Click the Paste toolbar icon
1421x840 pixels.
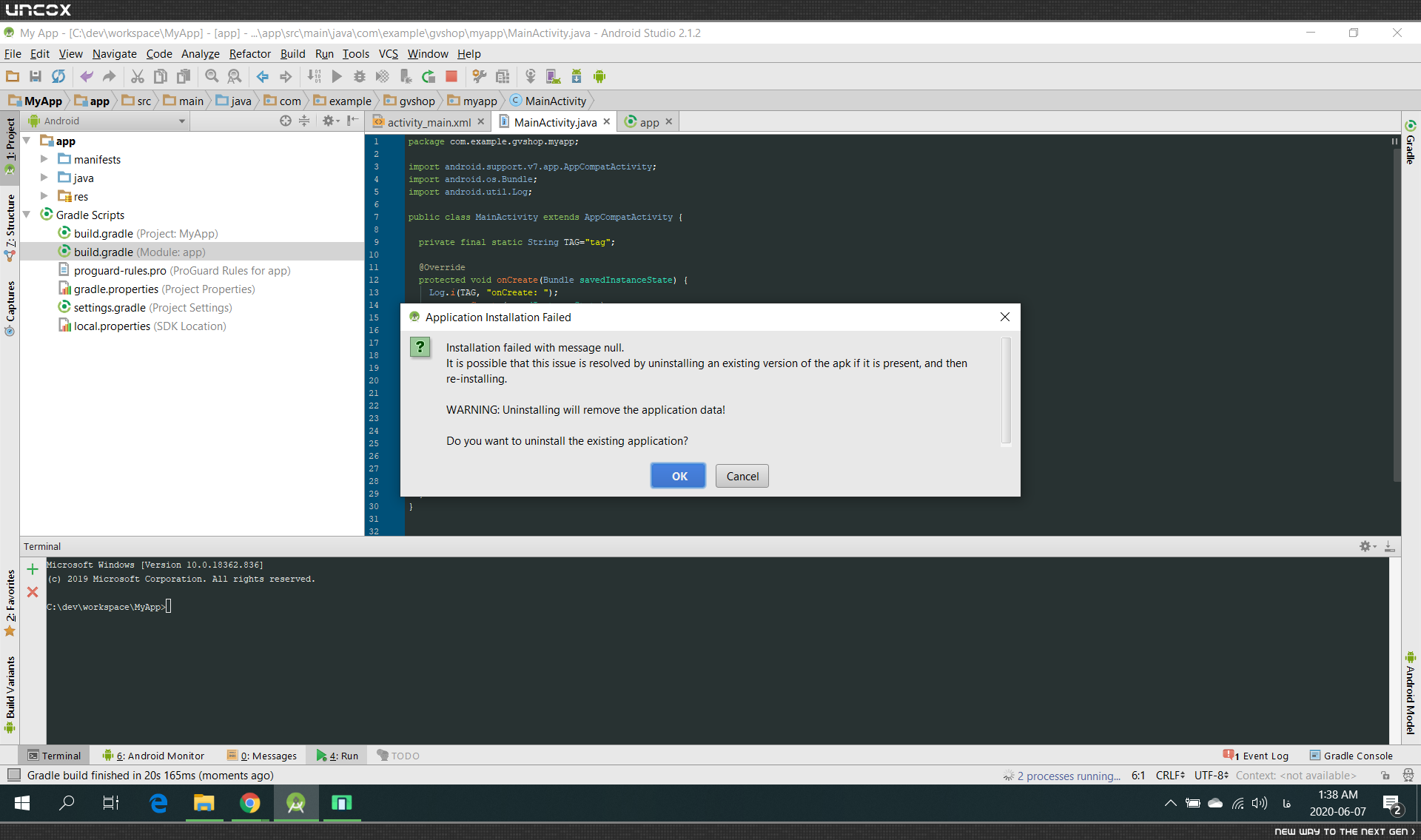tap(184, 76)
